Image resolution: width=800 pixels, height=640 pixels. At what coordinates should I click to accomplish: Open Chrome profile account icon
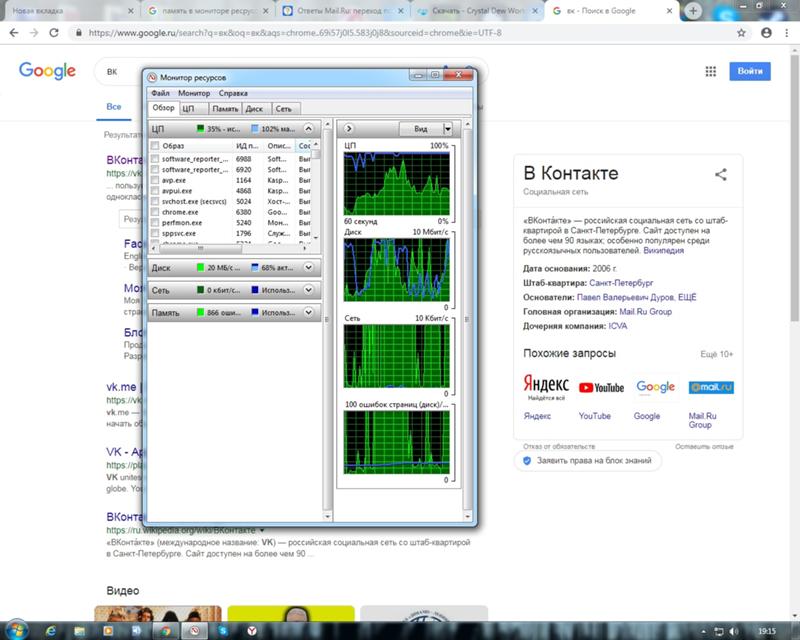point(766,33)
